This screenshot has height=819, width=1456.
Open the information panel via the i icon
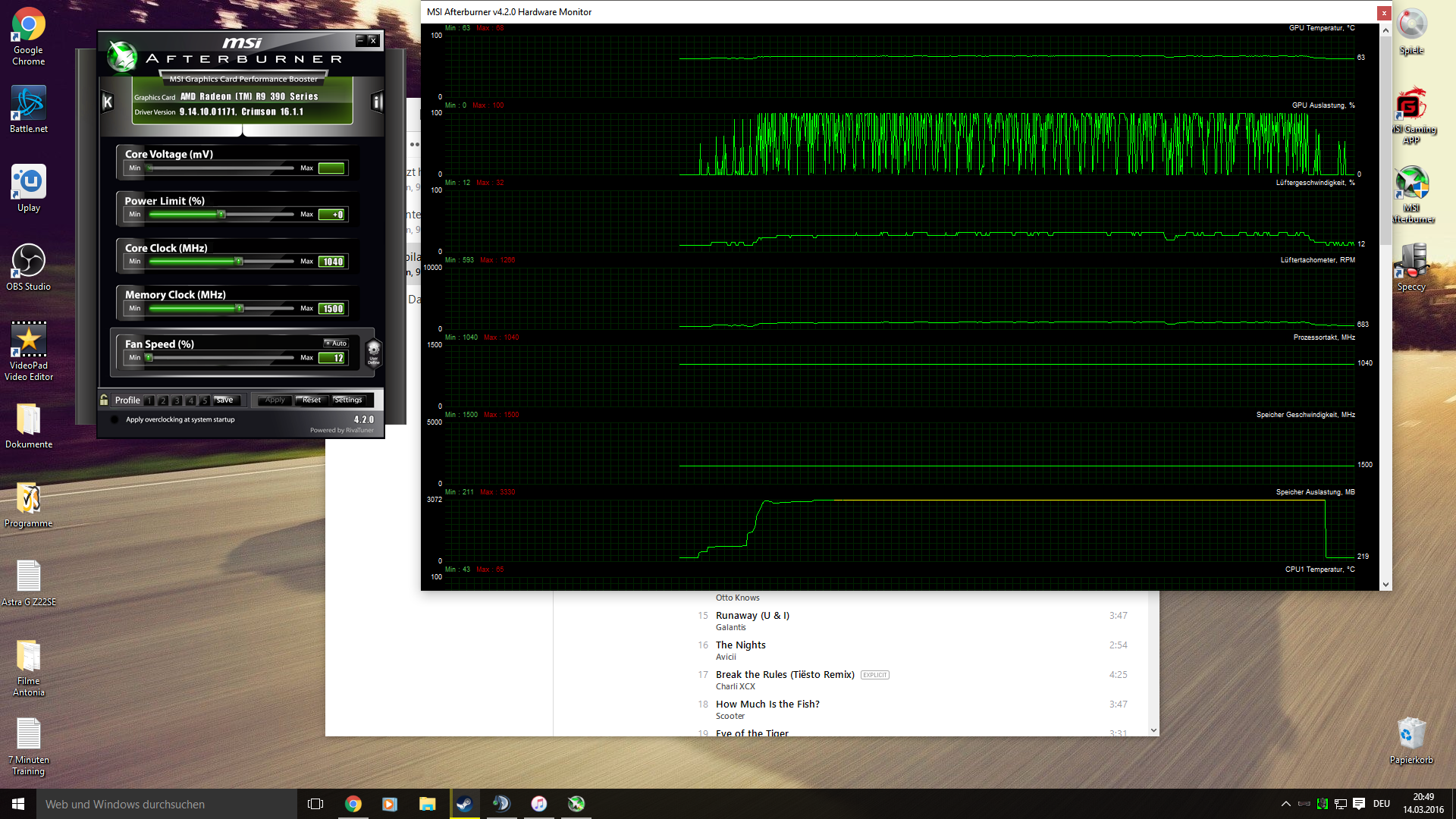(x=377, y=102)
